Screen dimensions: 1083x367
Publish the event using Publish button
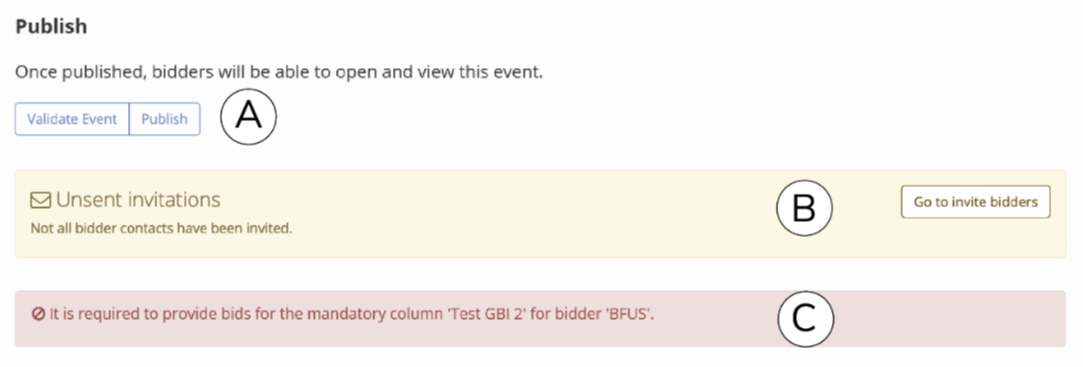click(x=164, y=119)
